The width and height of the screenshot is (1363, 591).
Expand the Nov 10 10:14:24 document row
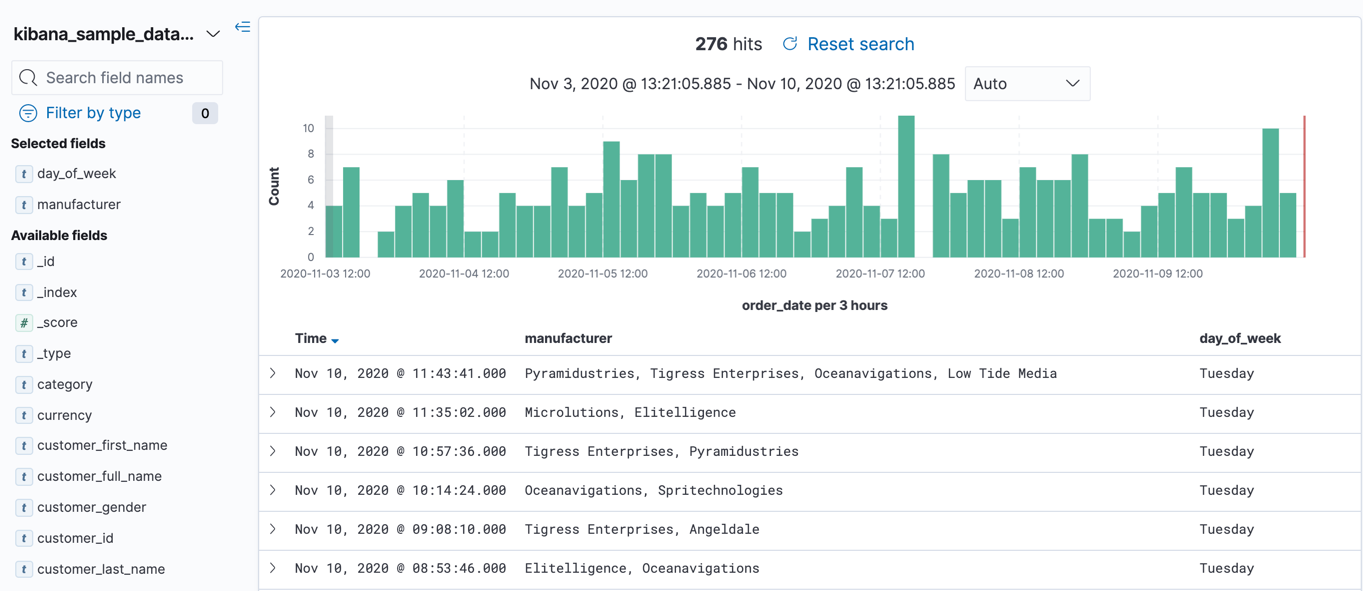(x=273, y=491)
